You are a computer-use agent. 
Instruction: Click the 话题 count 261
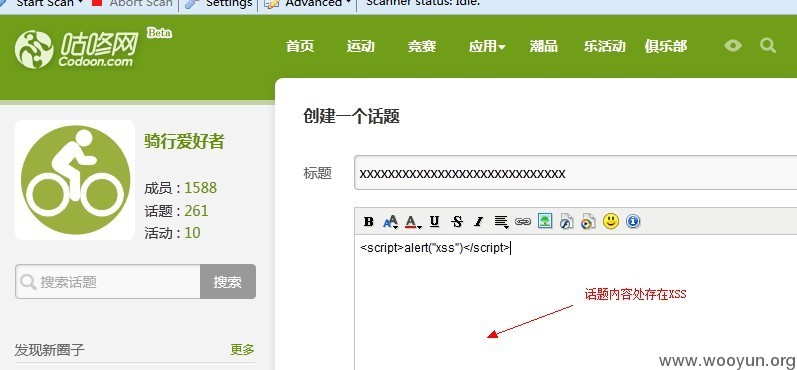click(x=196, y=210)
